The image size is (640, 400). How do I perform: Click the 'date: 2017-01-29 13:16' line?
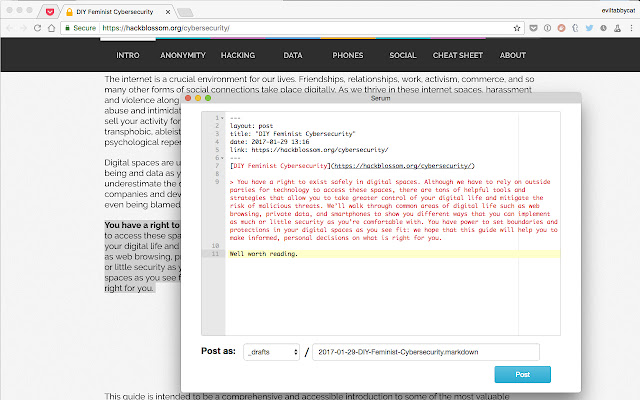pos(269,142)
